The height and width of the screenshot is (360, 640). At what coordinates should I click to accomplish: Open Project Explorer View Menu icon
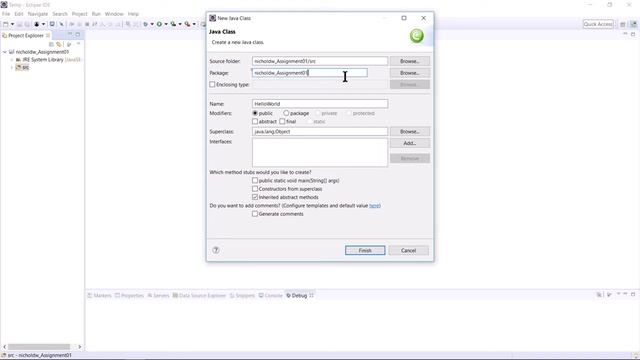coord(78,44)
